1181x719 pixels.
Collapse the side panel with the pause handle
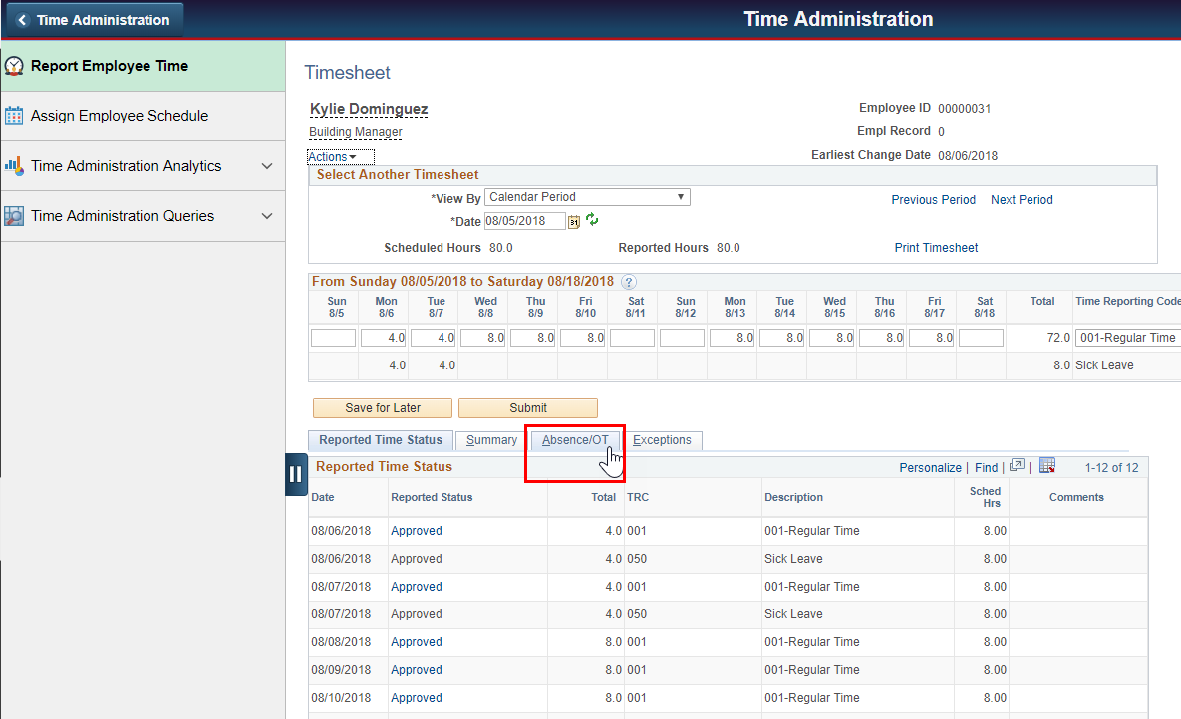(x=296, y=474)
